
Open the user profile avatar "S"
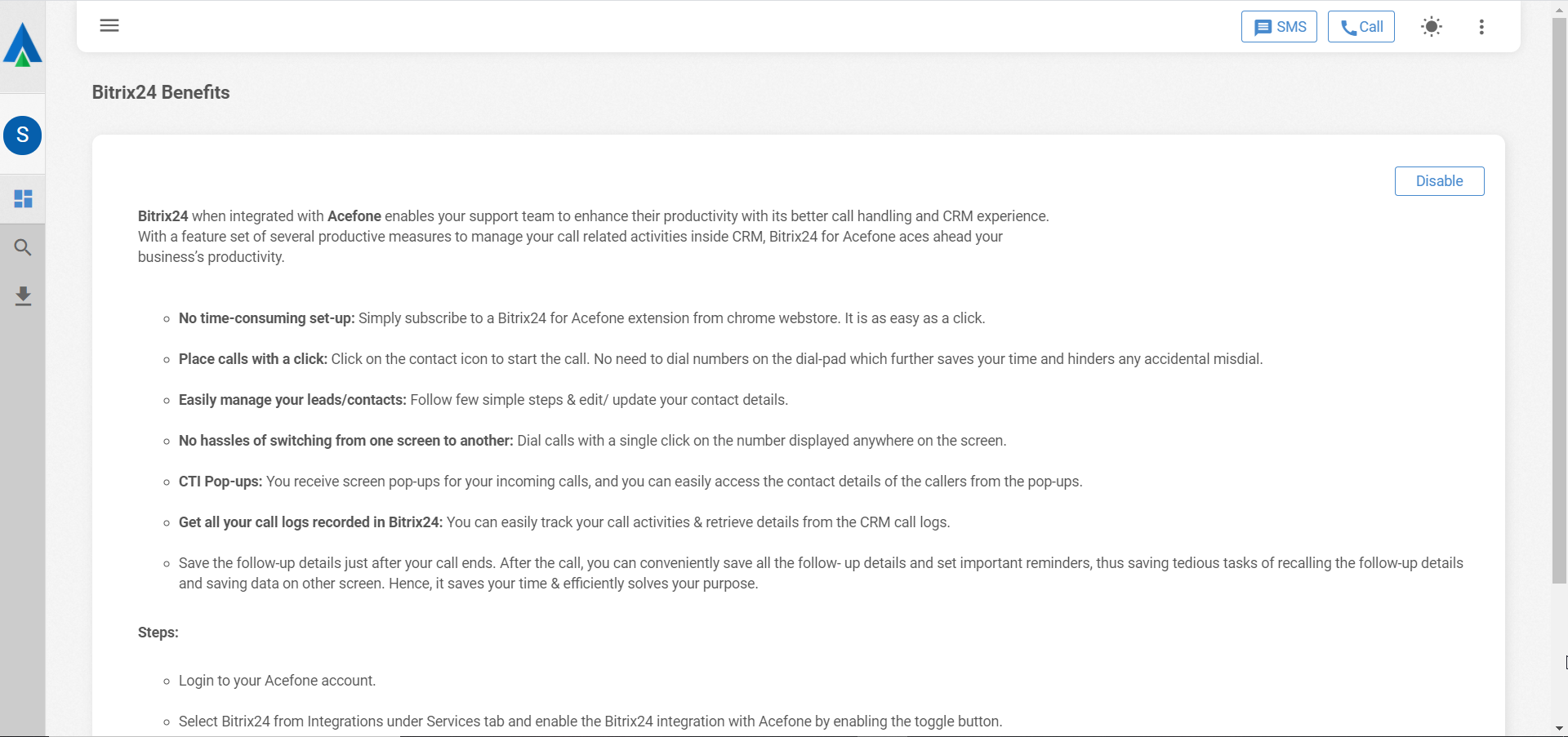(x=23, y=135)
